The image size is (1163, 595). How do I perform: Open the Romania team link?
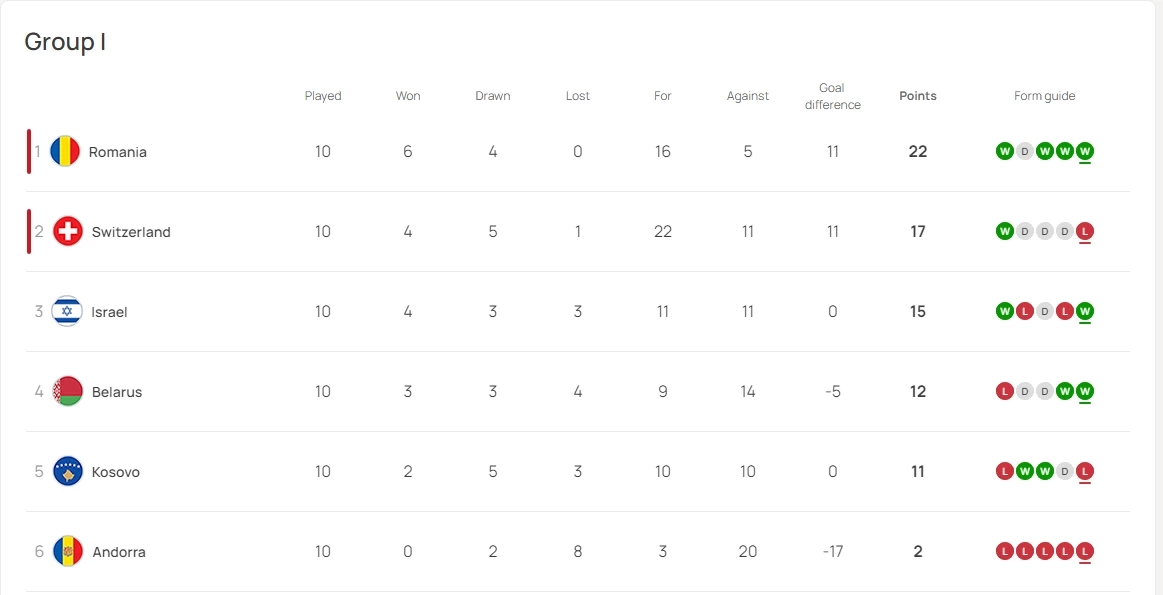(118, 152)
